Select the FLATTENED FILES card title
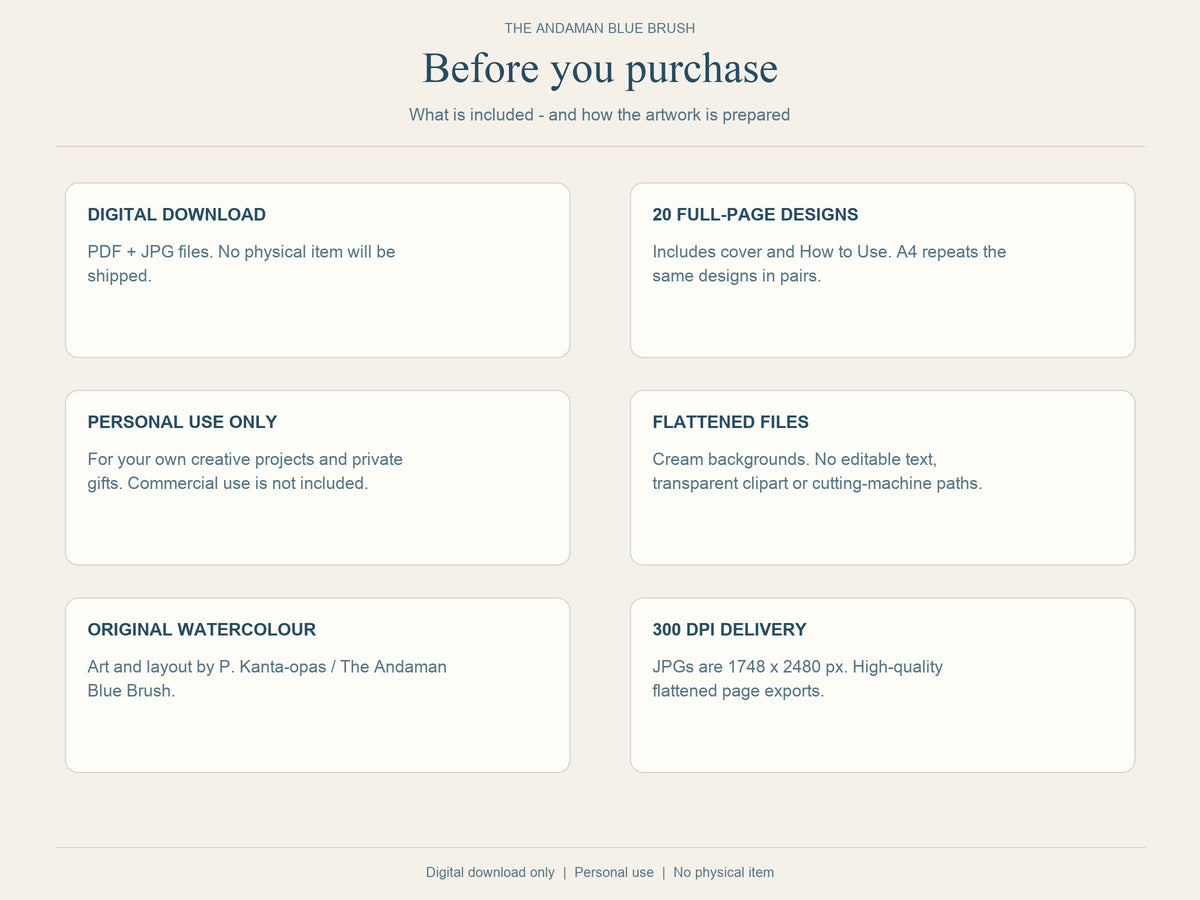This screenshot has height=900, width=1200. click(730, 422)
